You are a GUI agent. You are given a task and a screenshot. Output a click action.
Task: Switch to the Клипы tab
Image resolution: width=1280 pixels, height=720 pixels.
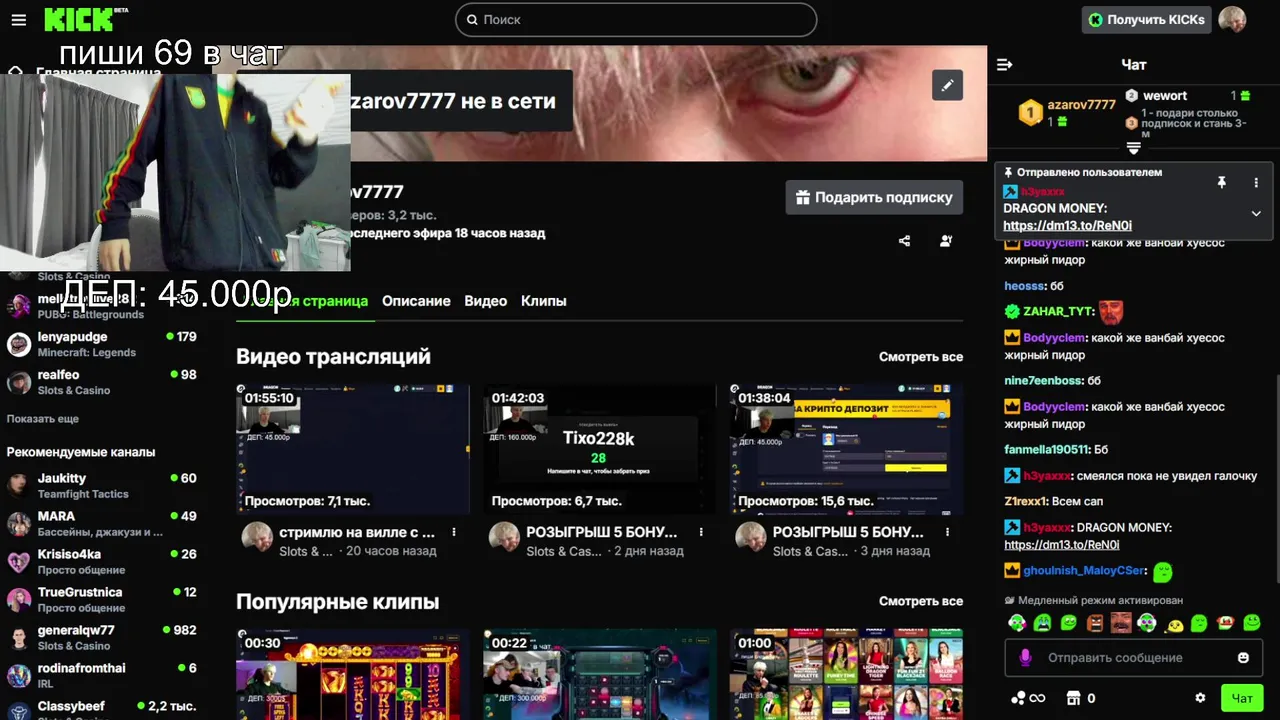[544, 301]
